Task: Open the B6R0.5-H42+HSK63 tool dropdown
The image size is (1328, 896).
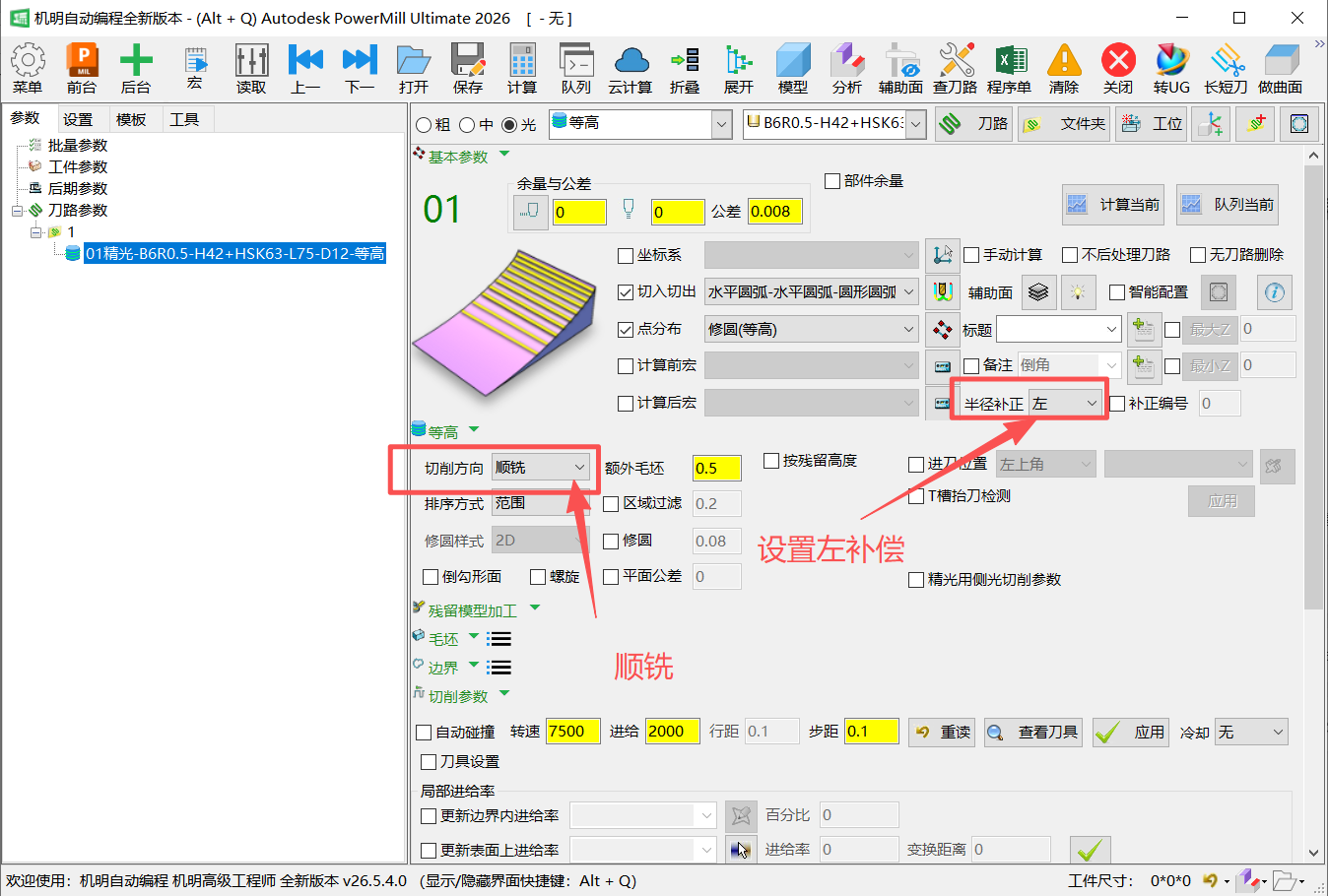Action: [x=916, y=124]
